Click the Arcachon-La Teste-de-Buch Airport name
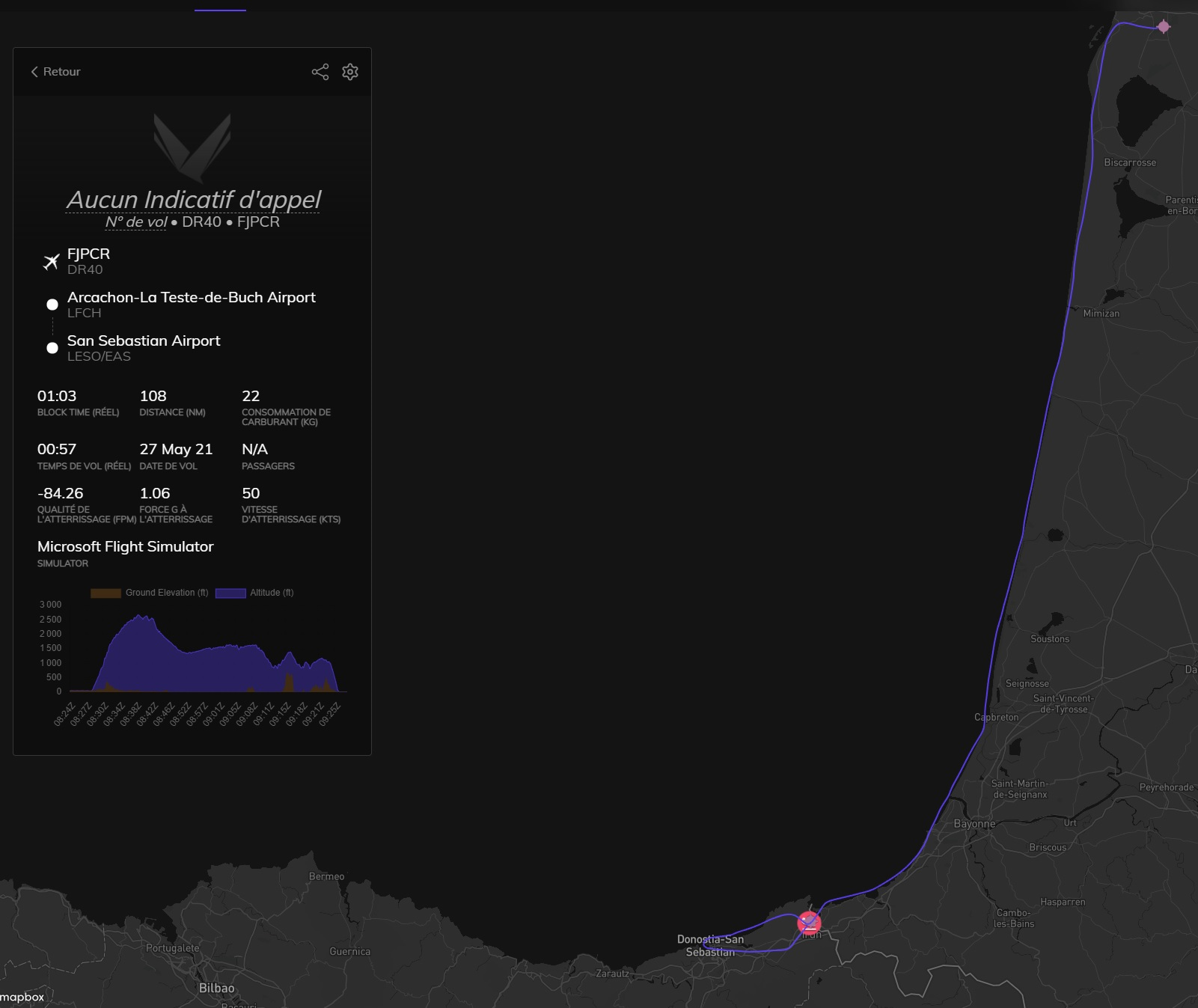Screen dimensions: 1198x1008 tap(192, 297)
